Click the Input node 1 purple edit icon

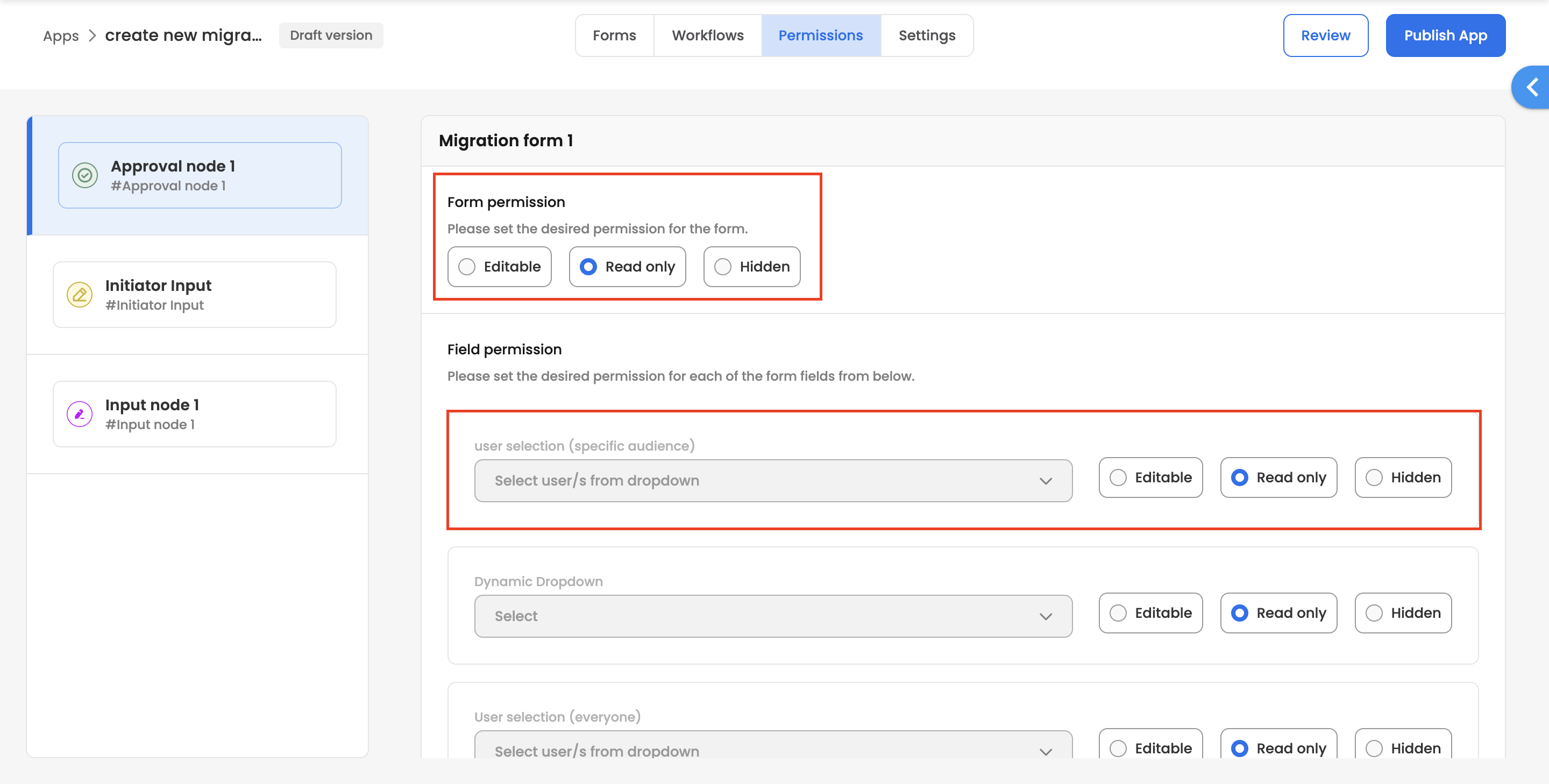click(80, 414)
